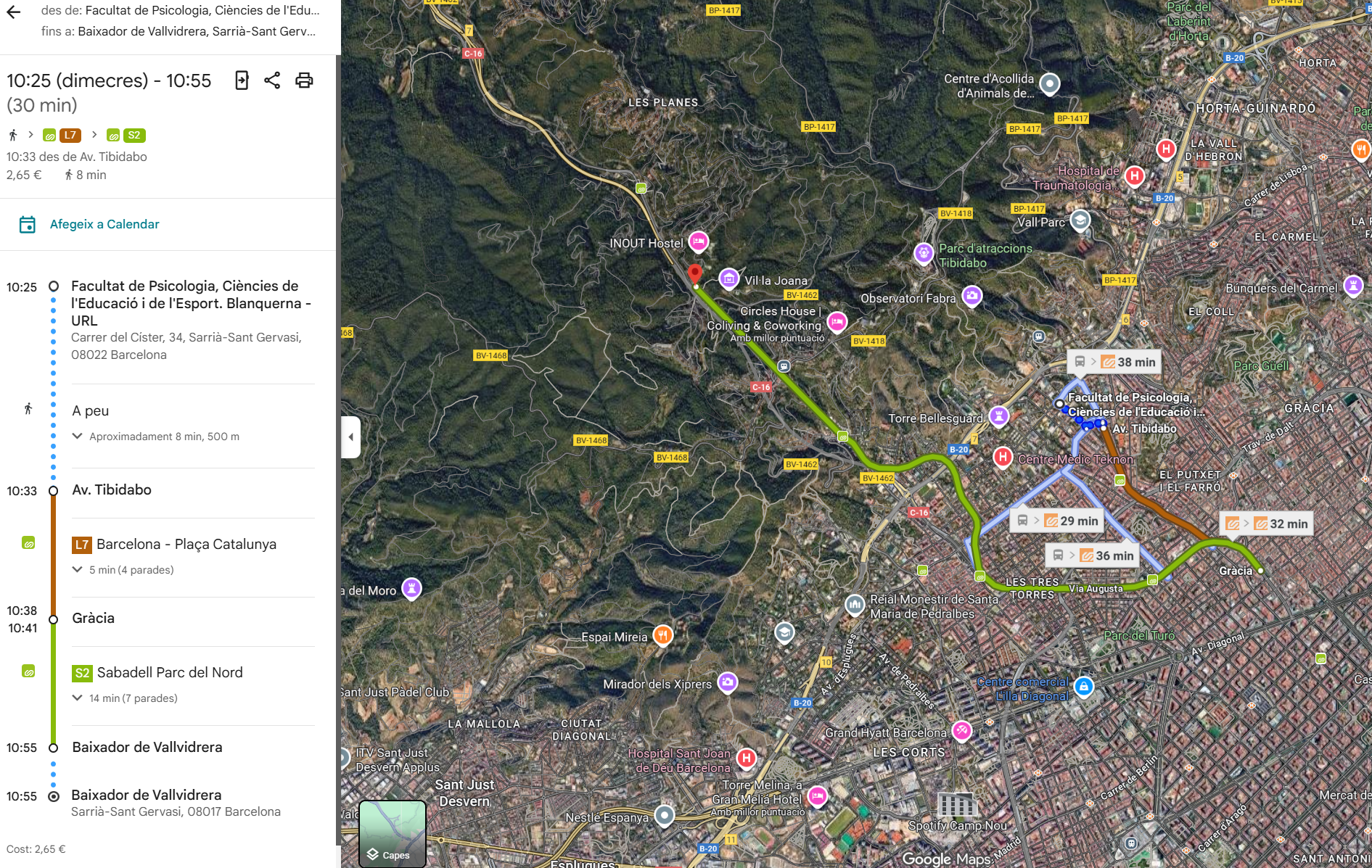Click the share route icon
This screenshot has height=868, width=1372.
272,80
